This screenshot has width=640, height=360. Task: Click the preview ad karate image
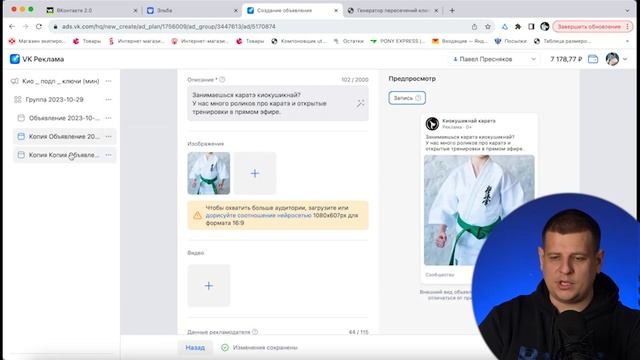[479, 210]
